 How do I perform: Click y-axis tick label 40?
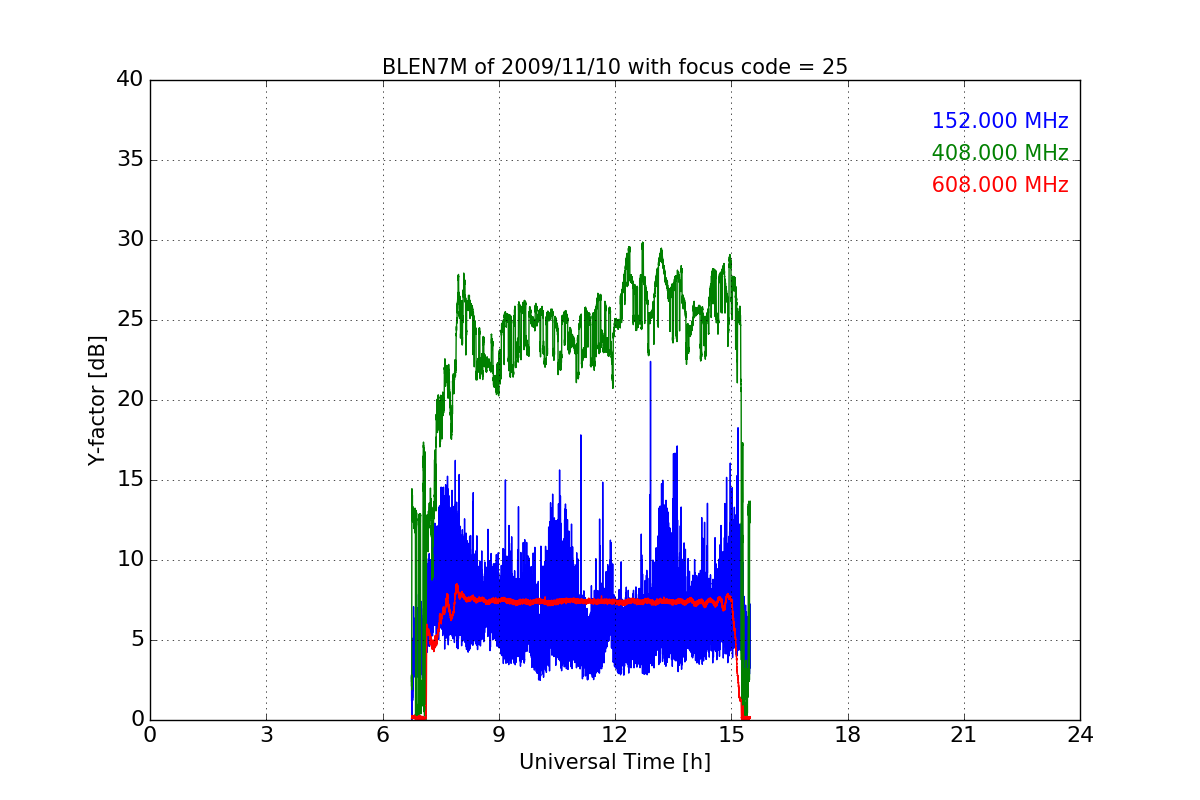point(130,80)
